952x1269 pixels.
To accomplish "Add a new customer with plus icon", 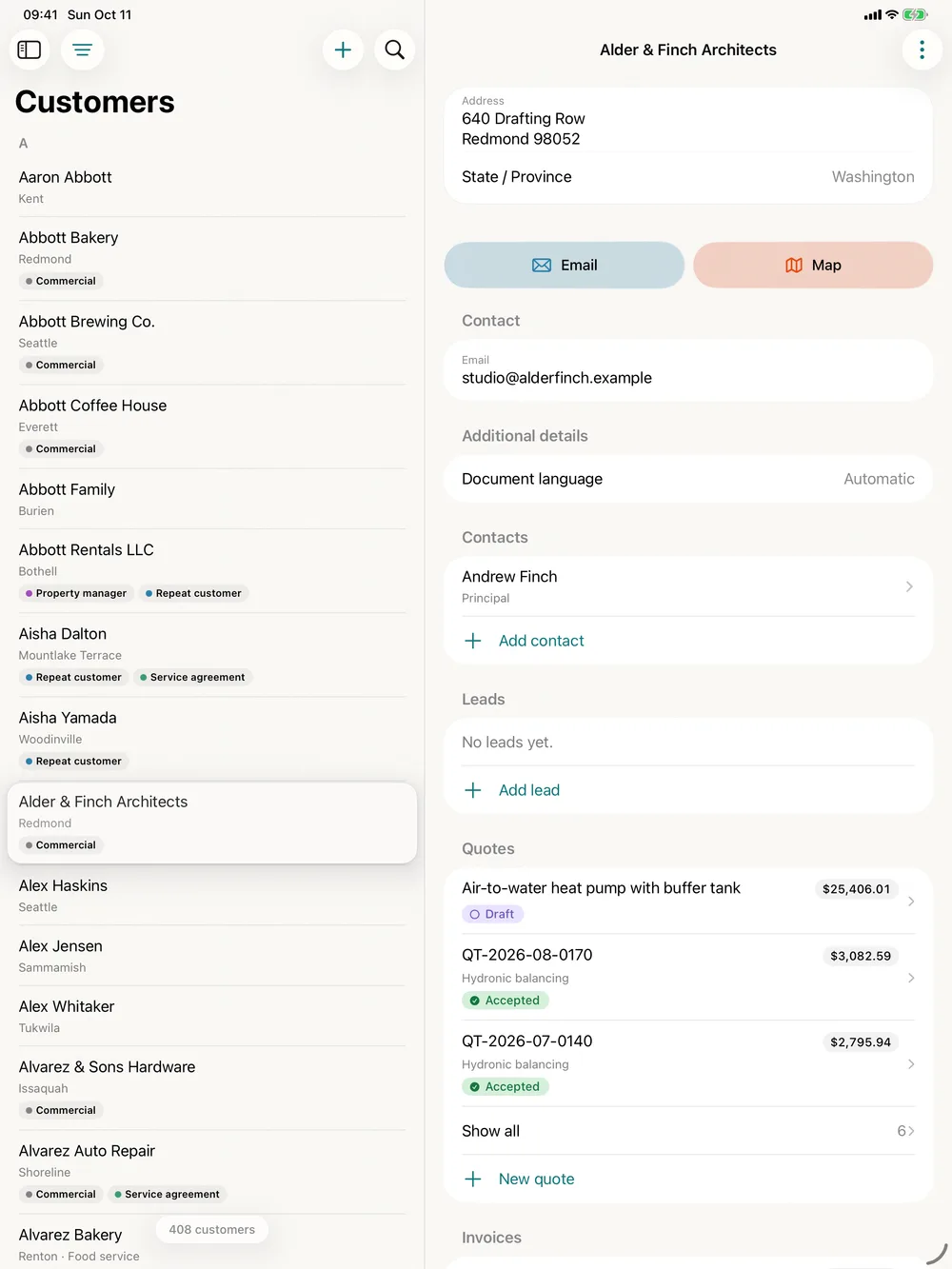I will [343, 50].
